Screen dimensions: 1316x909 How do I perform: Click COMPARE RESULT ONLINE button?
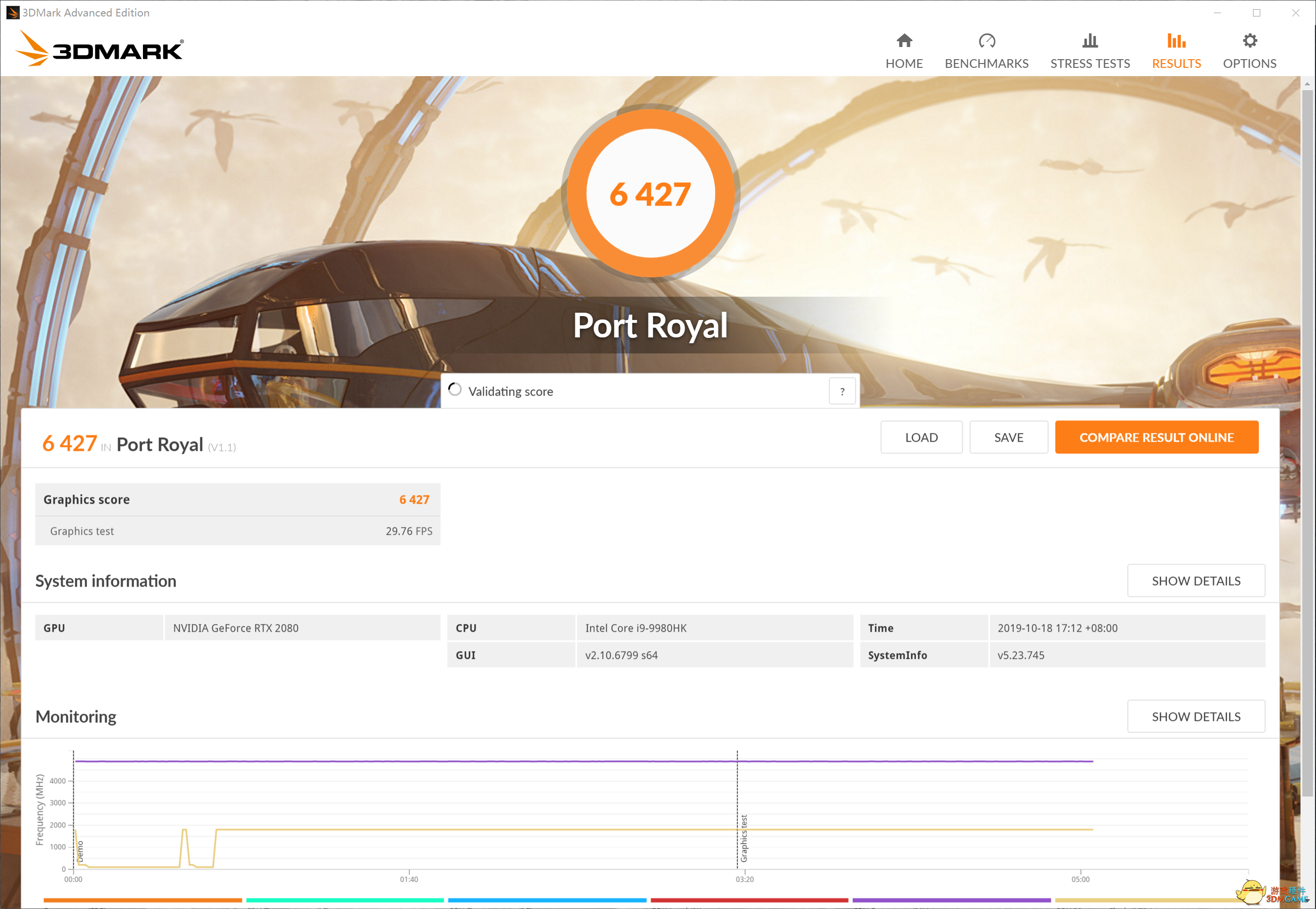[1156, 437]
